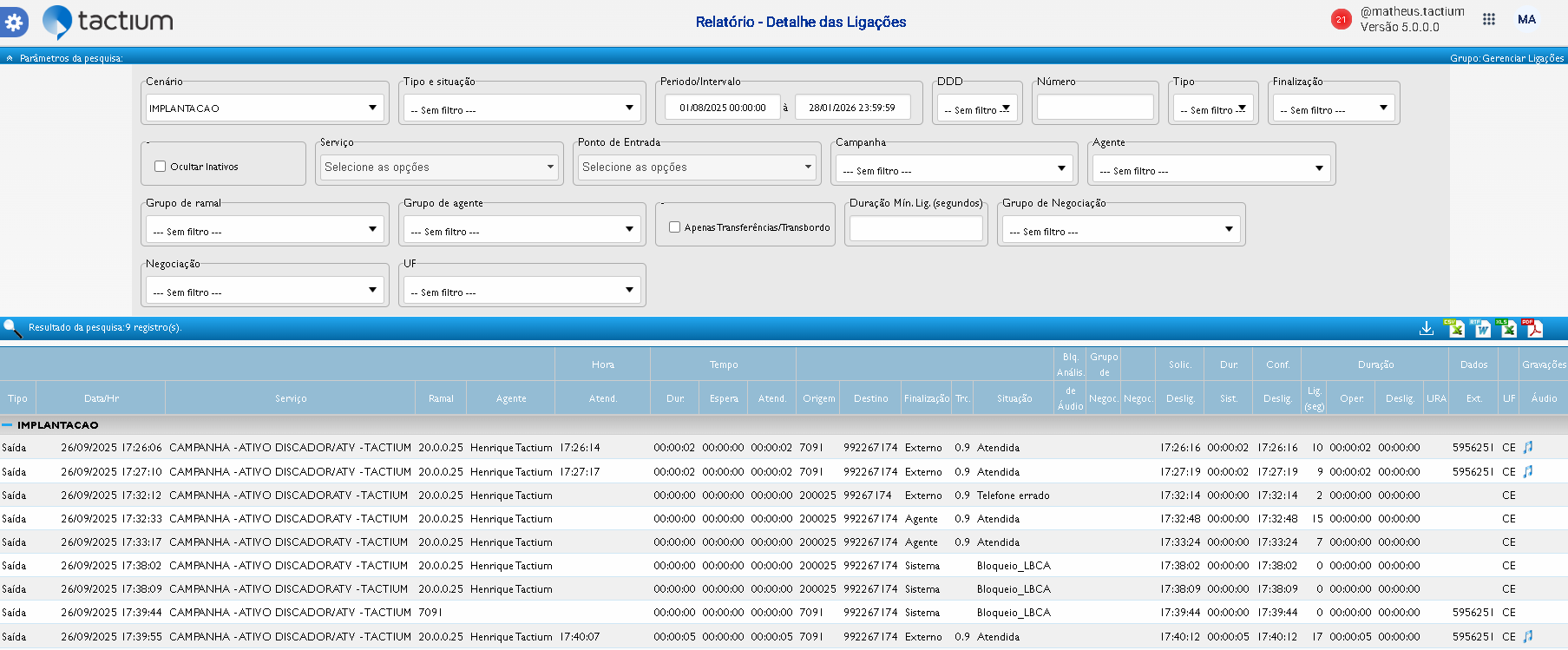The image size is (1568, 650).
Task: Open the settings gear icon
Action: 14,22
